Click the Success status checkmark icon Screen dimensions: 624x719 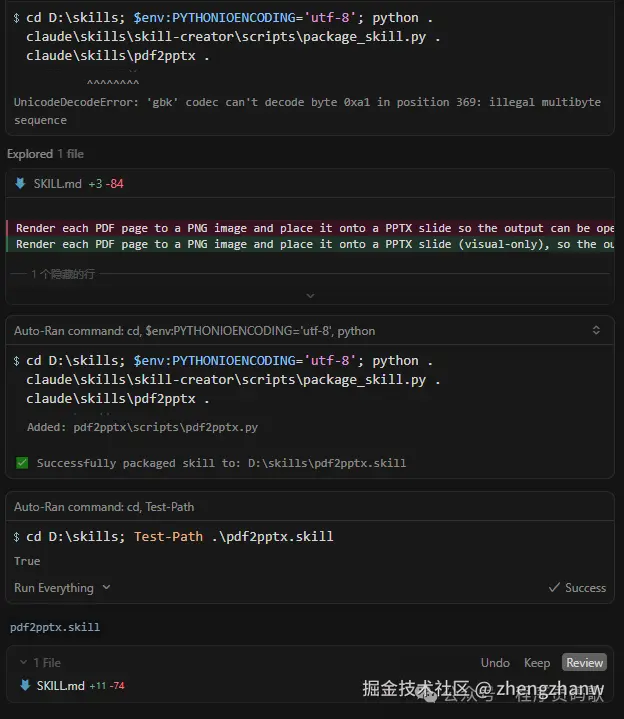[554, 587]
